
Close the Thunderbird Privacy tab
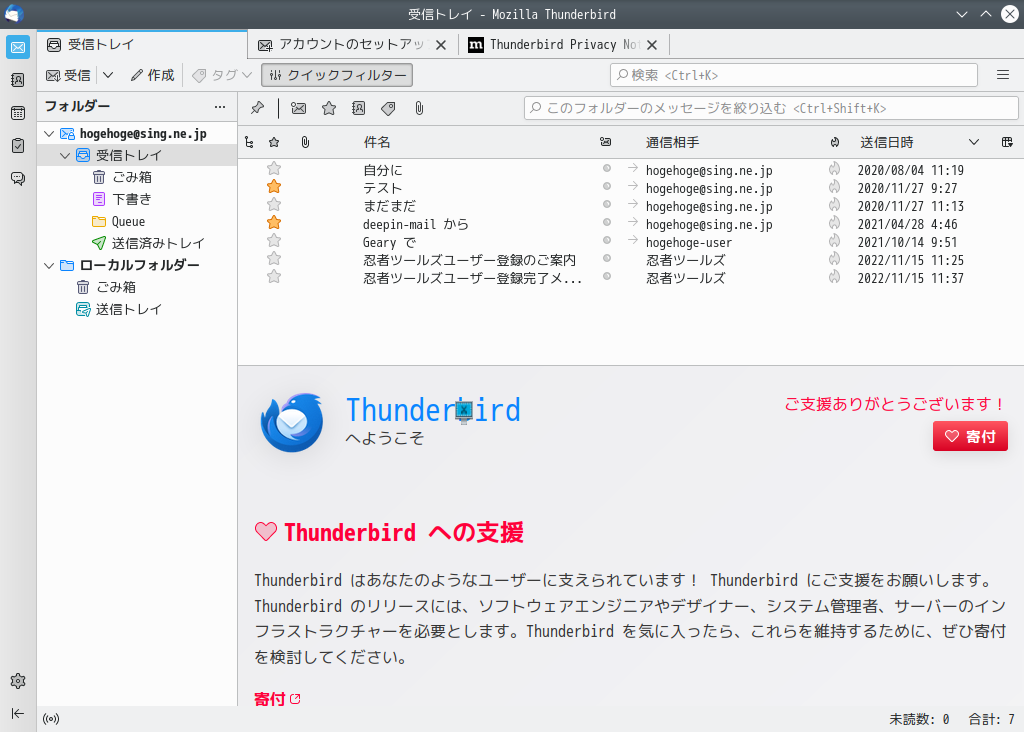click(652, 45)
